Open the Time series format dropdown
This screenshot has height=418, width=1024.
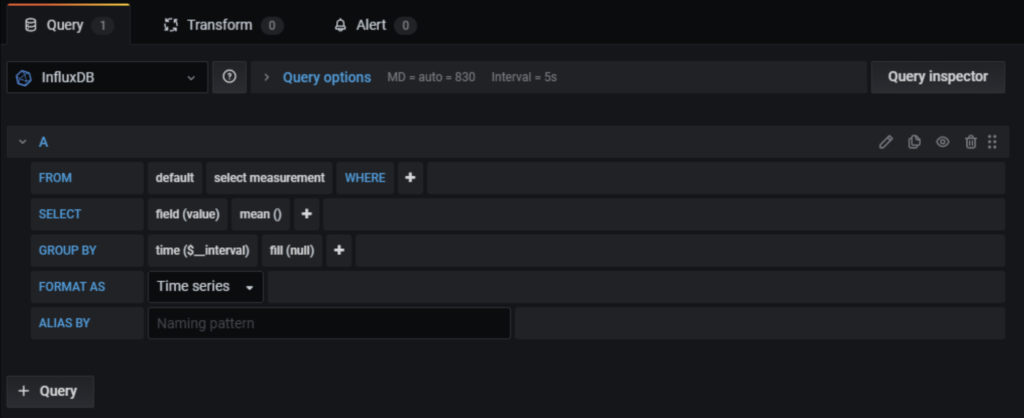tap(206, 287)
